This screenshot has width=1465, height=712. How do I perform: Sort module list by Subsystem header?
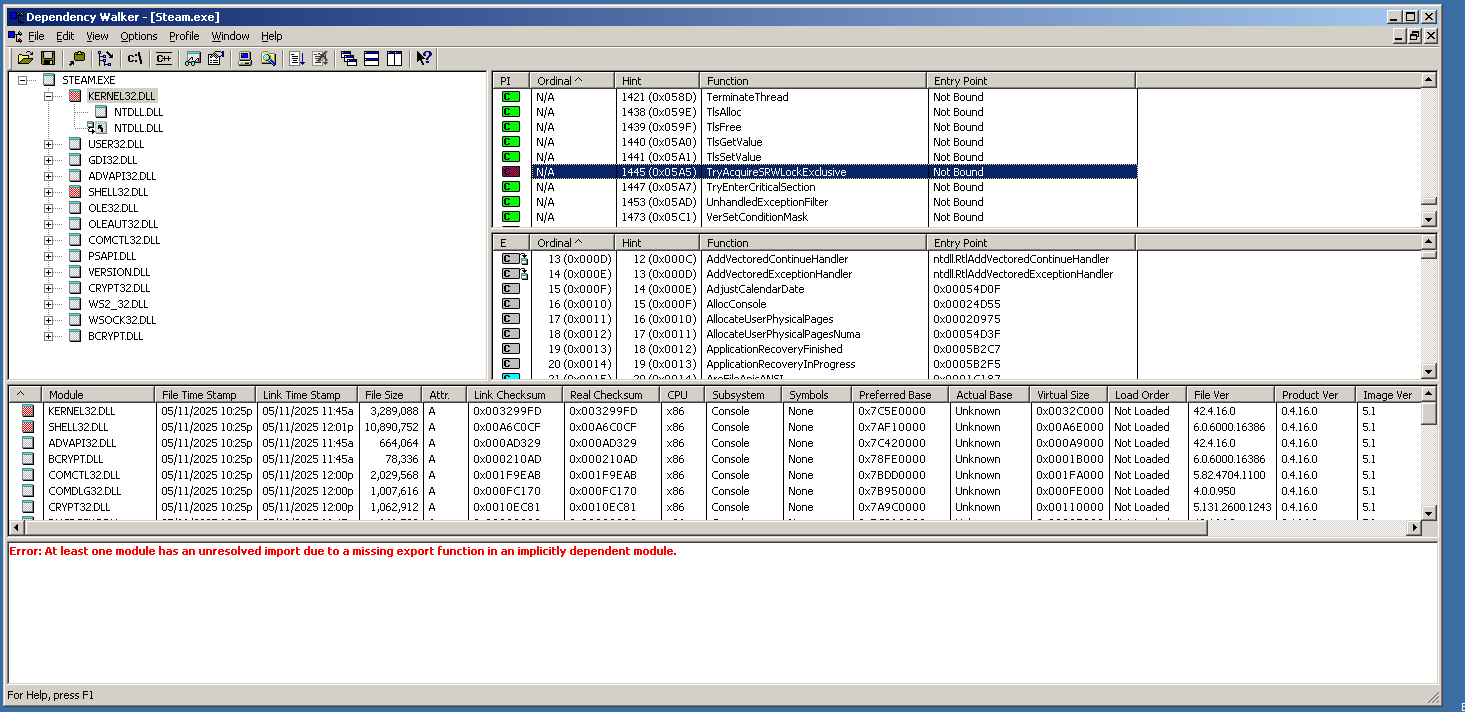pos(741,395)
